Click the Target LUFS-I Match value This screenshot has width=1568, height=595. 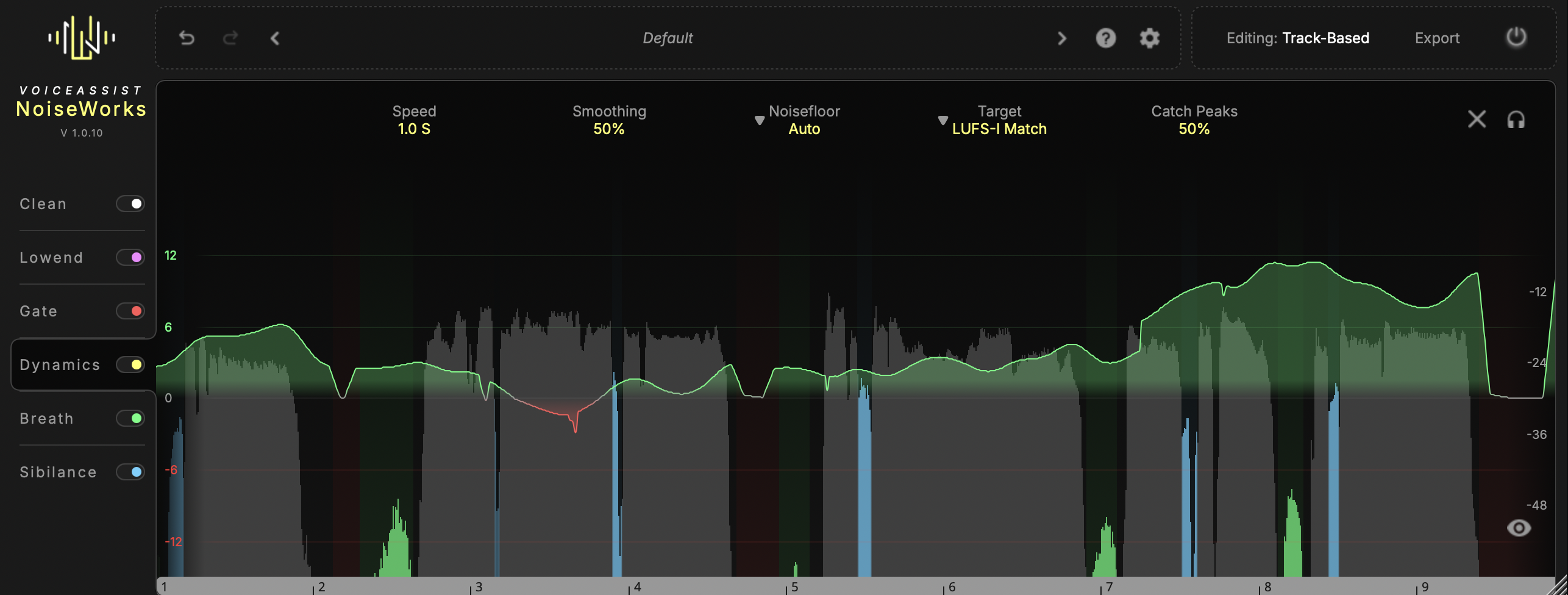[1000, 129]
